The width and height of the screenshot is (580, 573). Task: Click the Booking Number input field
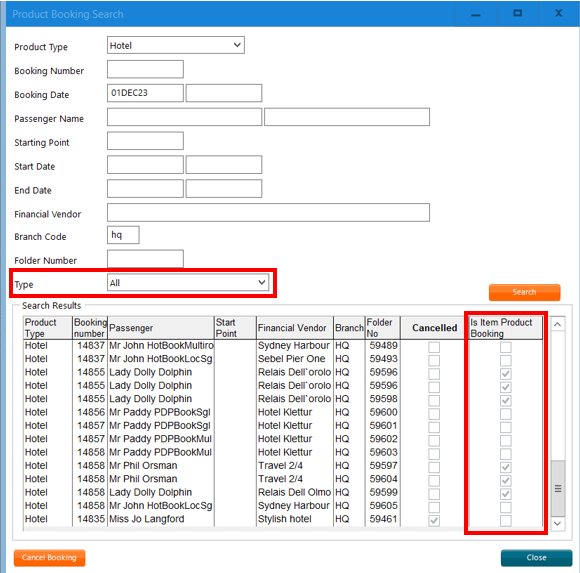145,69
